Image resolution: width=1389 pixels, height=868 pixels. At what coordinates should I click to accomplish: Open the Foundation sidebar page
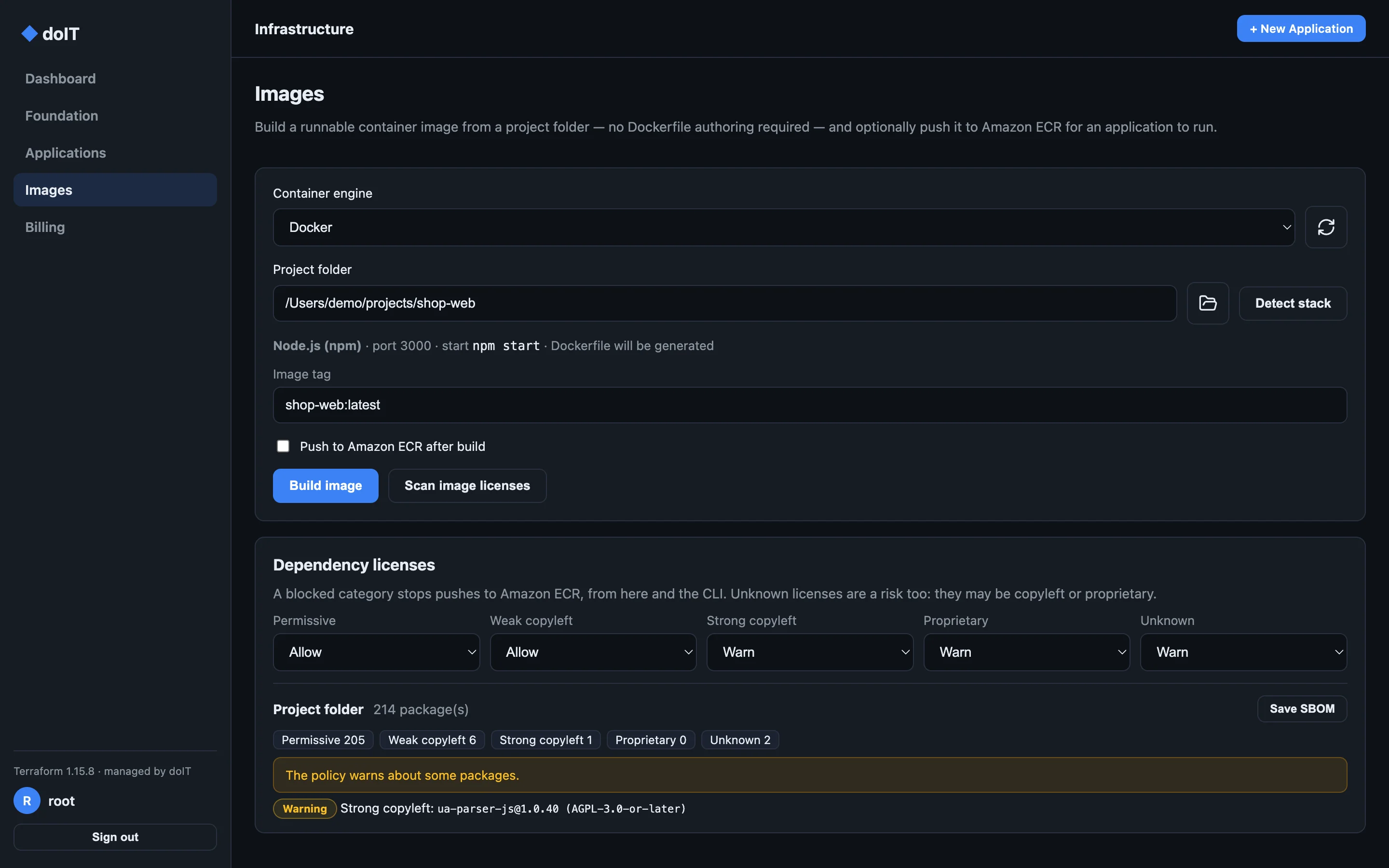(115, 116)
